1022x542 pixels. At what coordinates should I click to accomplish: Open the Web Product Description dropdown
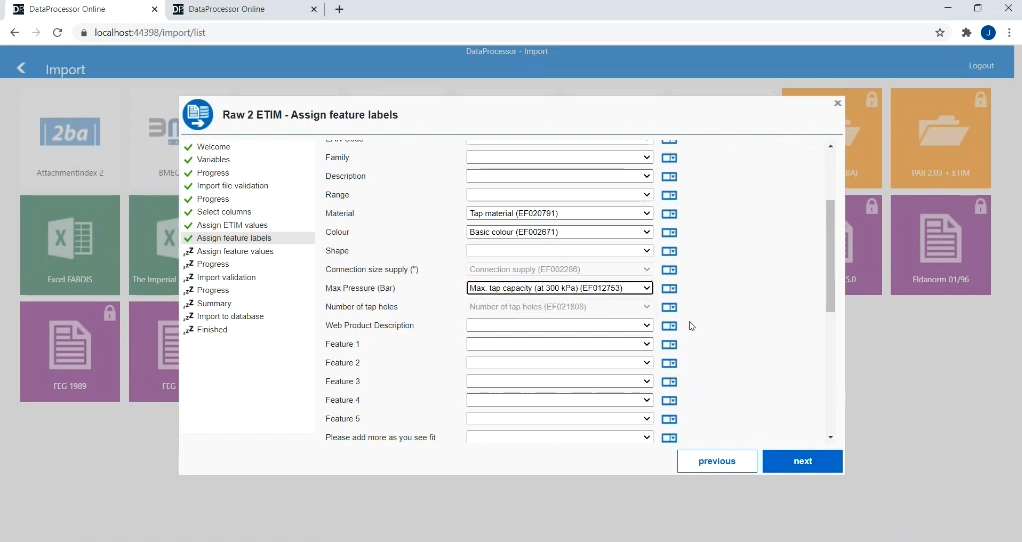[x=559, y=325]
